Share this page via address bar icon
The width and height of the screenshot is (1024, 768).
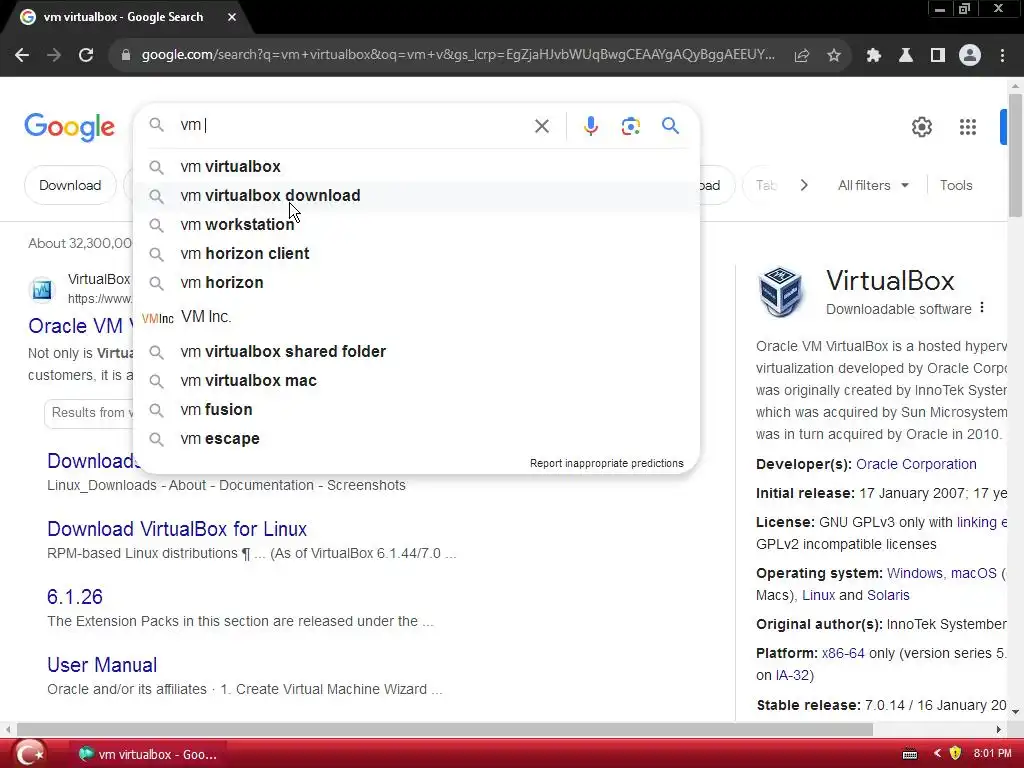point(802,56)
